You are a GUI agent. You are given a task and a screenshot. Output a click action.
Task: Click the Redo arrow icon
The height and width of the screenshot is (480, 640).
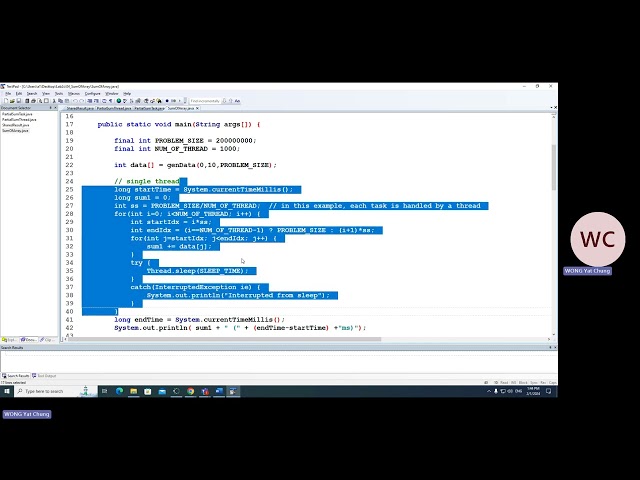tap(82, 101)
